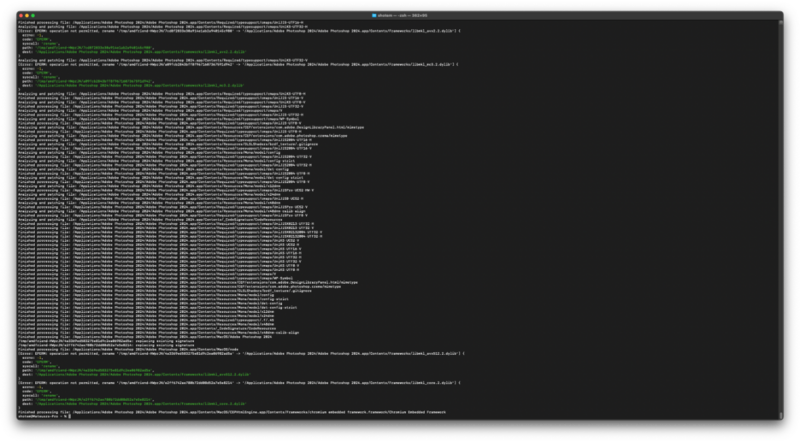
Task: Minimize the terminal with the yellow button
Action: (27, 15)
